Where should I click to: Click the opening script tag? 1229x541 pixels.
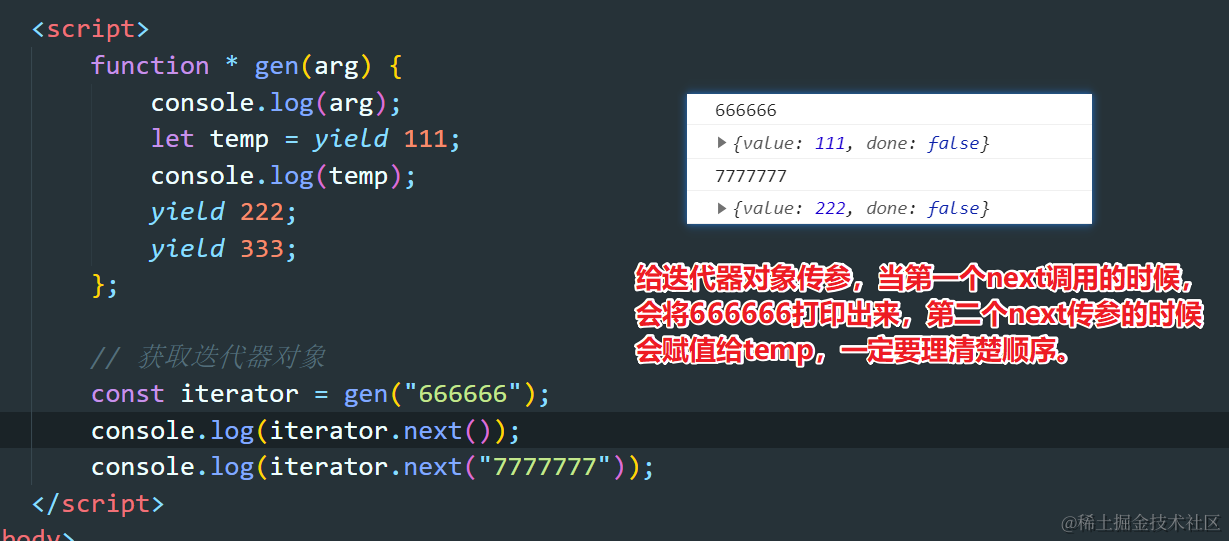tap(91, 29)
